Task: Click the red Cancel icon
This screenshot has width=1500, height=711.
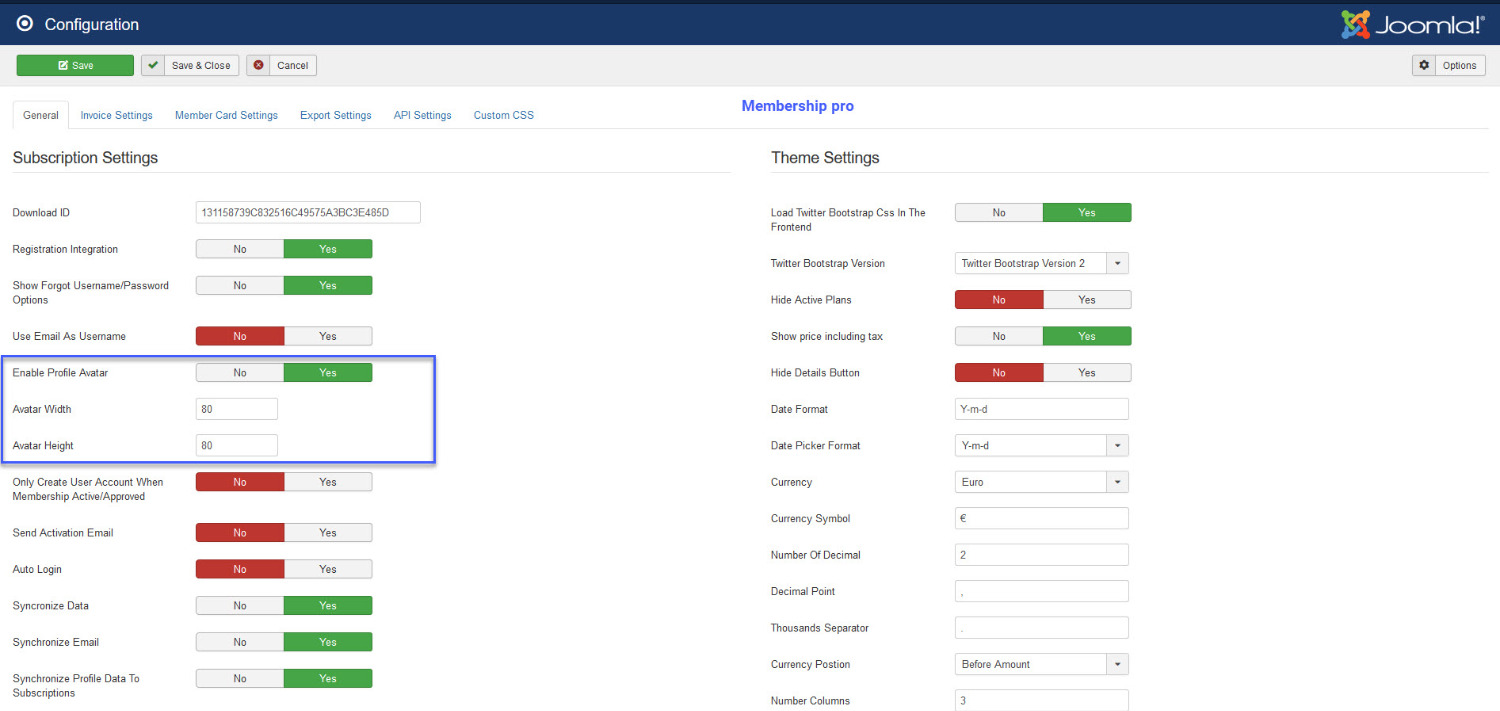Action: pos(259,65)
